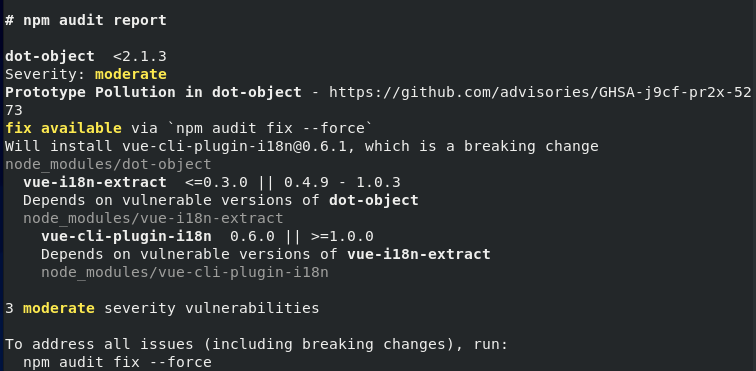Screen dimensions: 756x371
Task: Click the wrapped '73' advisory ID fragment
Action: [x=14, y=110]
